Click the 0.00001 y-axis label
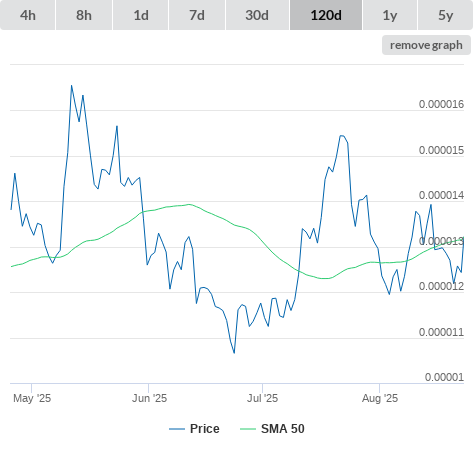This screenshot has width=474, height=455. tap(444, 377)
